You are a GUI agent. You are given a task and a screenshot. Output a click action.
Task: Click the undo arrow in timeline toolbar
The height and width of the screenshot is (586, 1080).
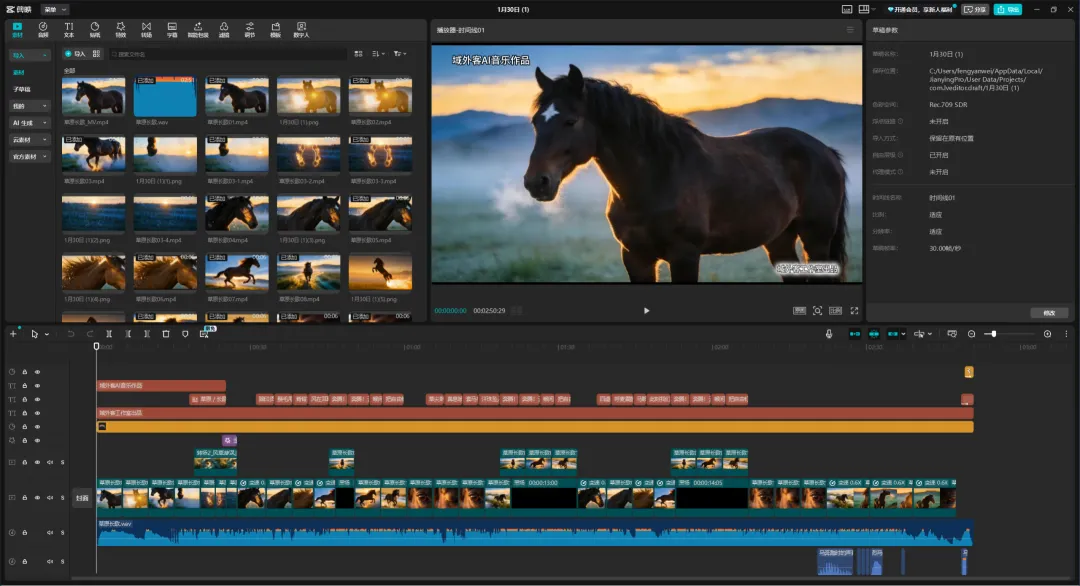[71, 334]
